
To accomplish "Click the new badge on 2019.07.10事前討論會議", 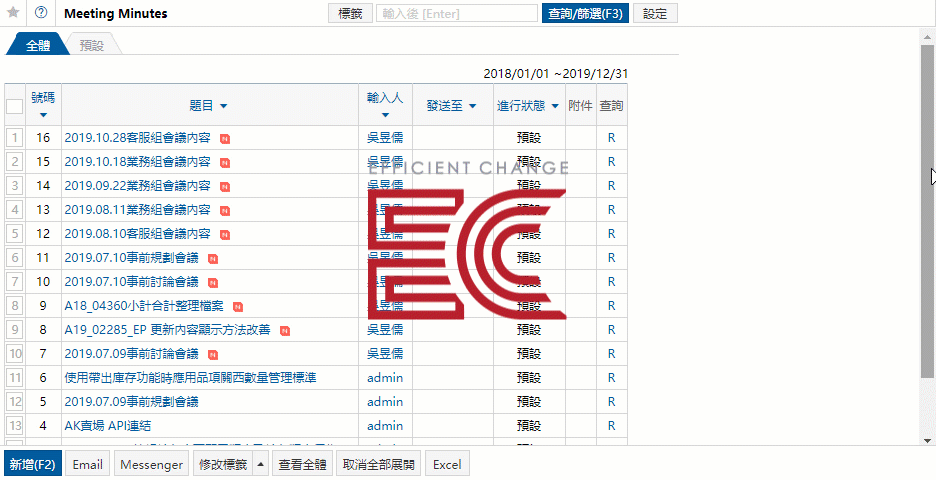I will pos(213,283).
